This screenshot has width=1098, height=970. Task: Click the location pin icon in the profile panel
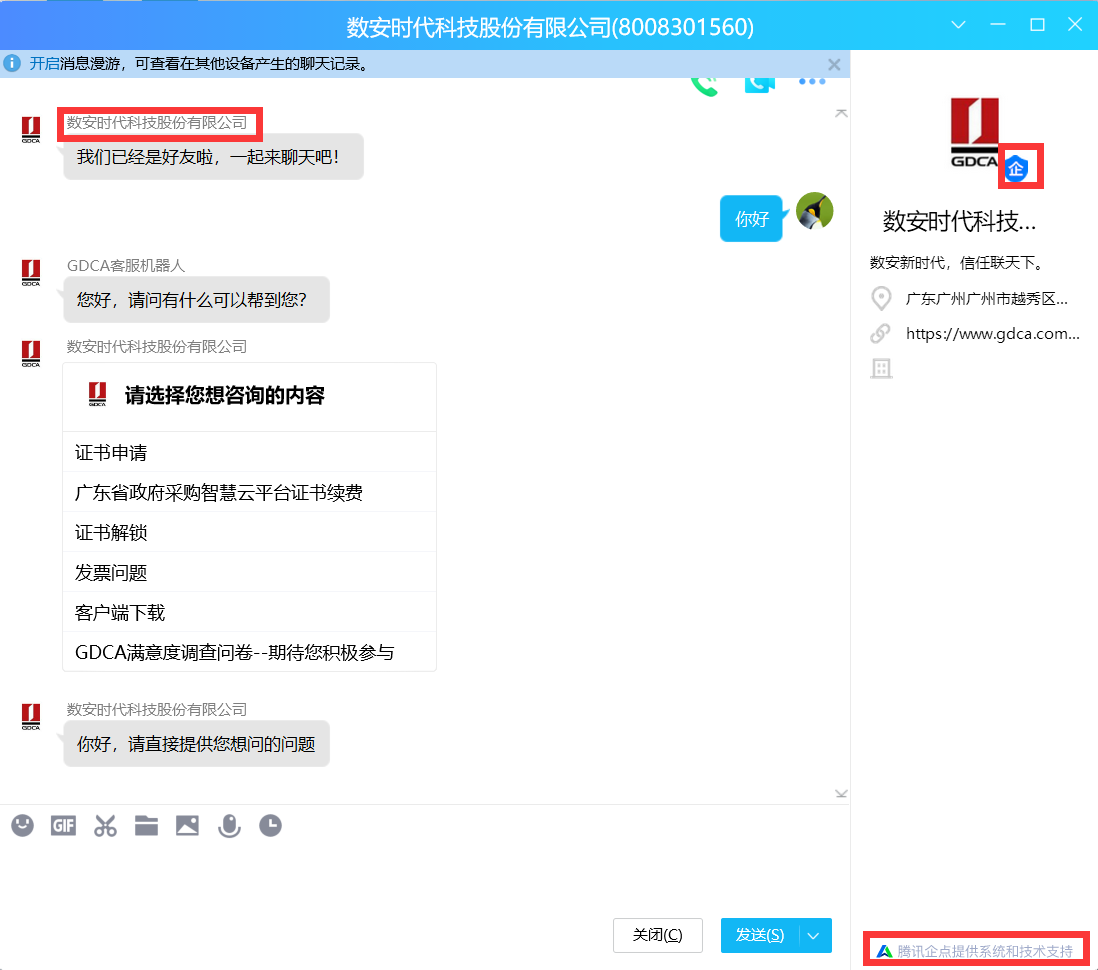881,298
